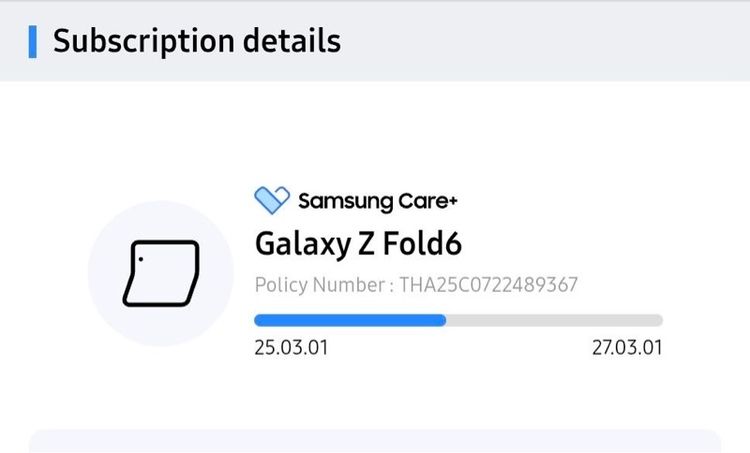Click the gray remaining part of coverage bar
This screenshot has width=750, height=453.
click(x=554, y=320)
